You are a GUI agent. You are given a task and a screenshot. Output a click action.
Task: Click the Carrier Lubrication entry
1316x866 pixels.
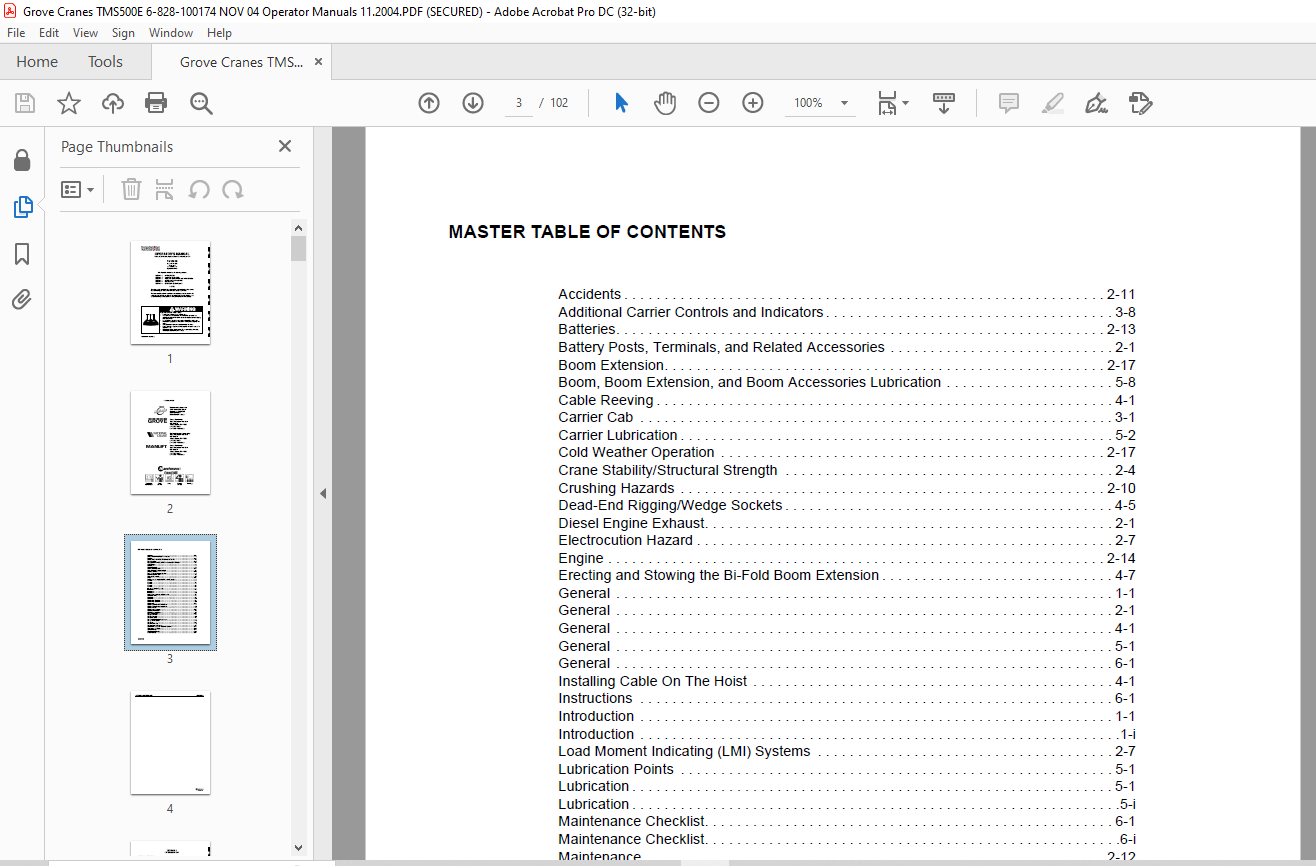pyautogui.click(x=846, y=435)
